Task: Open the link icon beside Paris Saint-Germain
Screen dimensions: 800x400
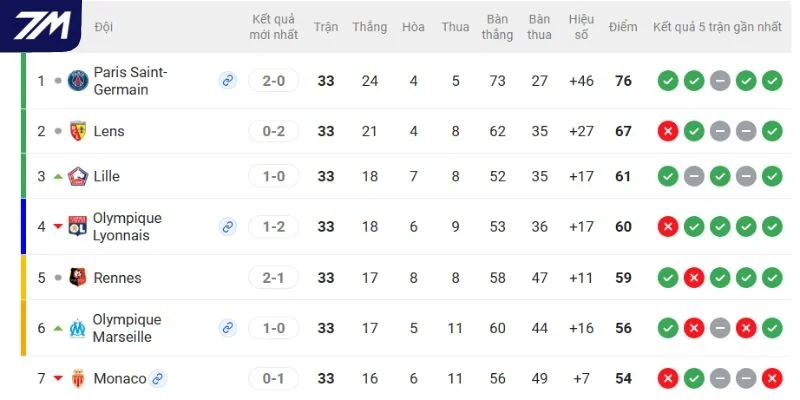Action: [x=228, y=81]
